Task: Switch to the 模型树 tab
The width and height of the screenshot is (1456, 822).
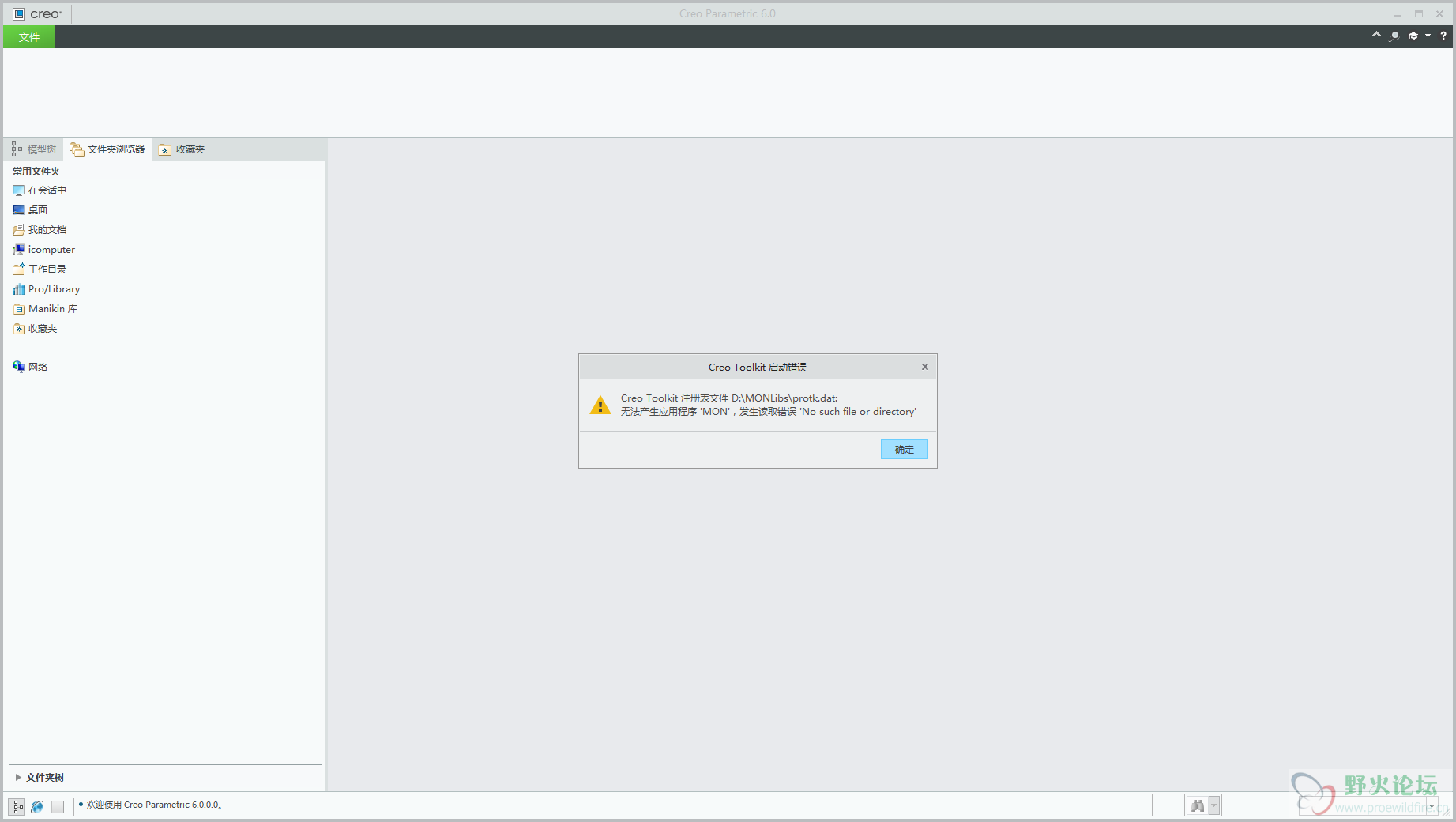Action: [x=34, y=149]
